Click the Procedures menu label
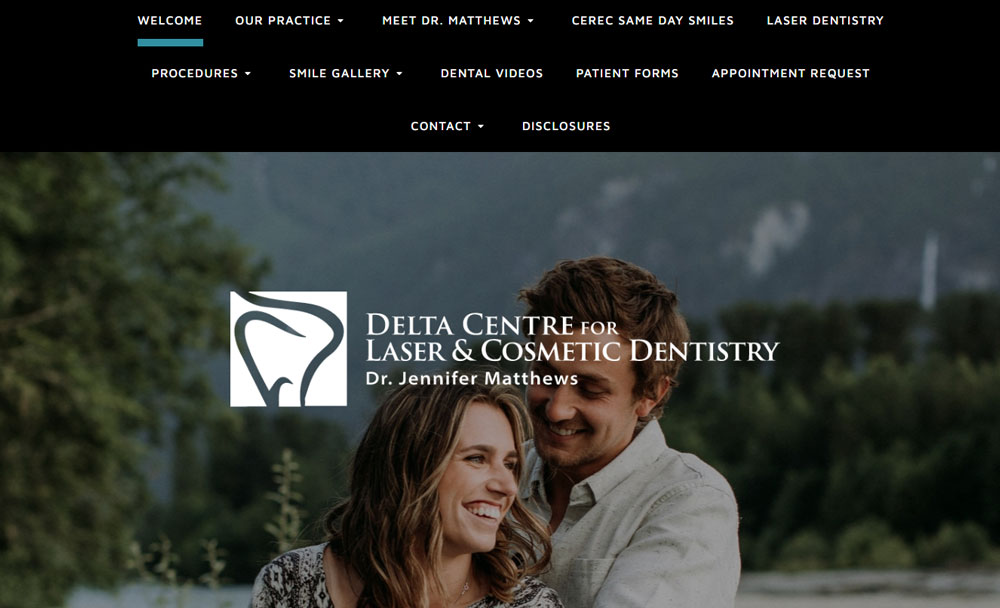Screen dimensions: 1000x608 [195, 73]
